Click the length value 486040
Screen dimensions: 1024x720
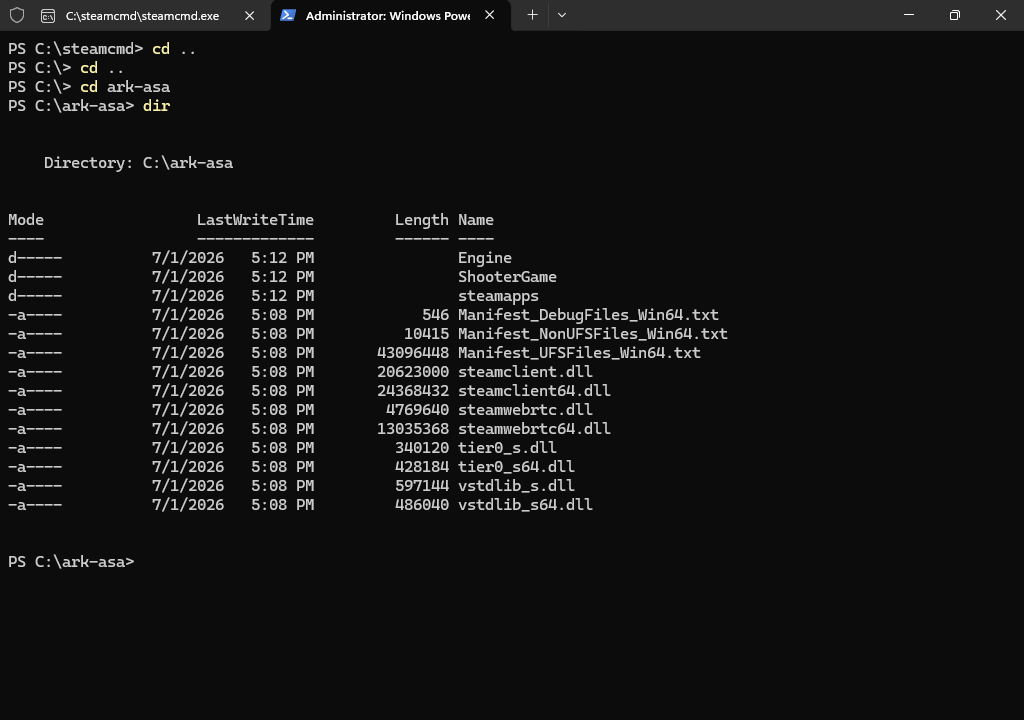coord(422,504)
